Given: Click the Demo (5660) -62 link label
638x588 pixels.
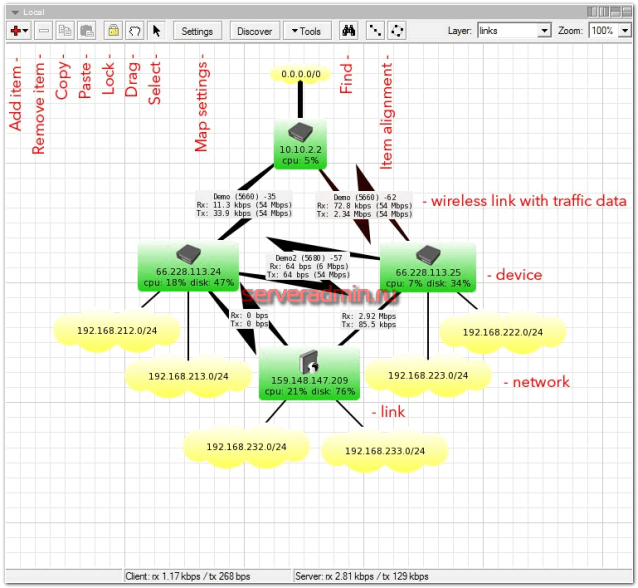Looking at the screenshot, I should click(x=364, y=205).
